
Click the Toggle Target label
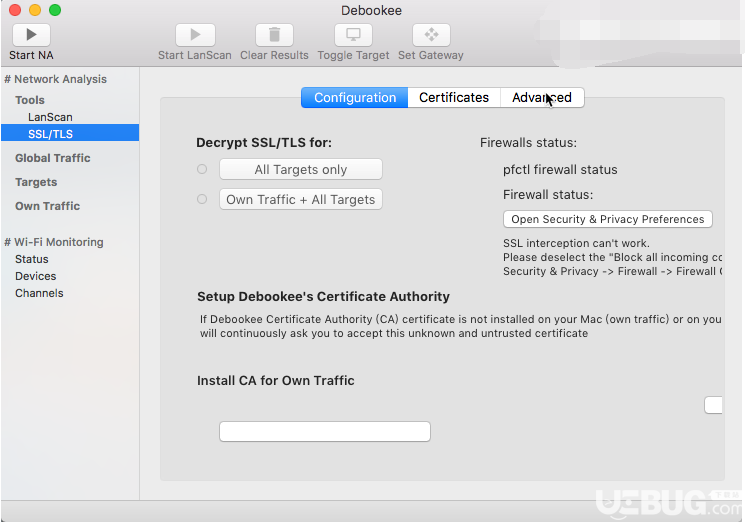click(x=353, y=56)
